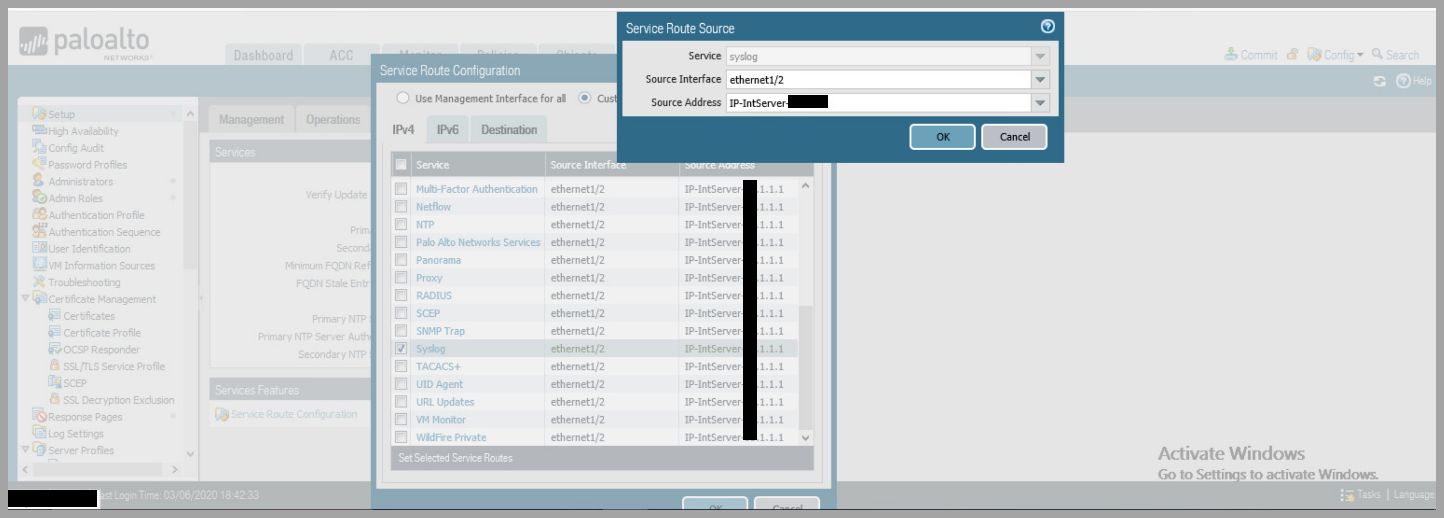Open the Source Interface dropdown arrow
The width and height of the screenshot is (1444, 518).
point(1041,80)
